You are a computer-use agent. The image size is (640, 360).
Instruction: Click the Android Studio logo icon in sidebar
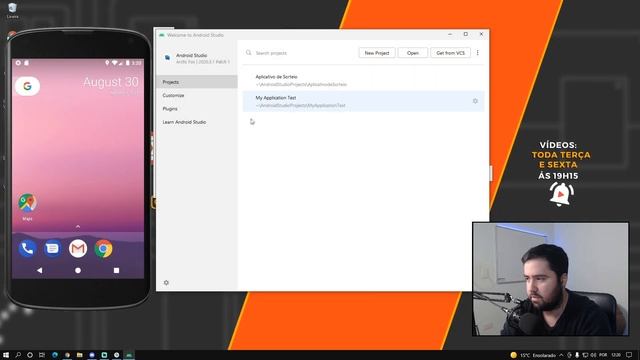pyautogui.click(x=167, y=58)
